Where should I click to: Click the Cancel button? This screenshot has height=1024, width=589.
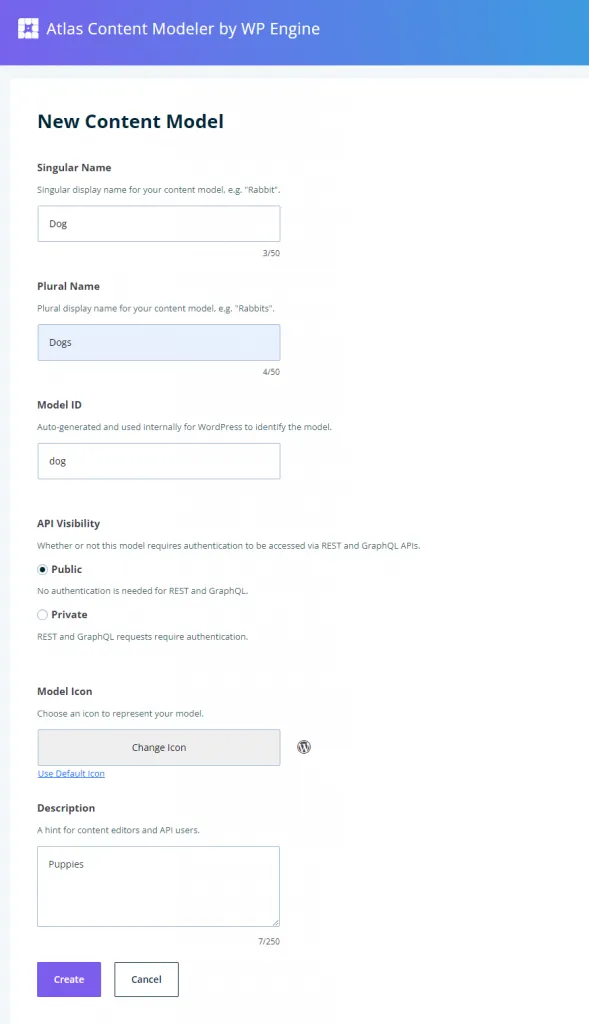click(146, 979)
